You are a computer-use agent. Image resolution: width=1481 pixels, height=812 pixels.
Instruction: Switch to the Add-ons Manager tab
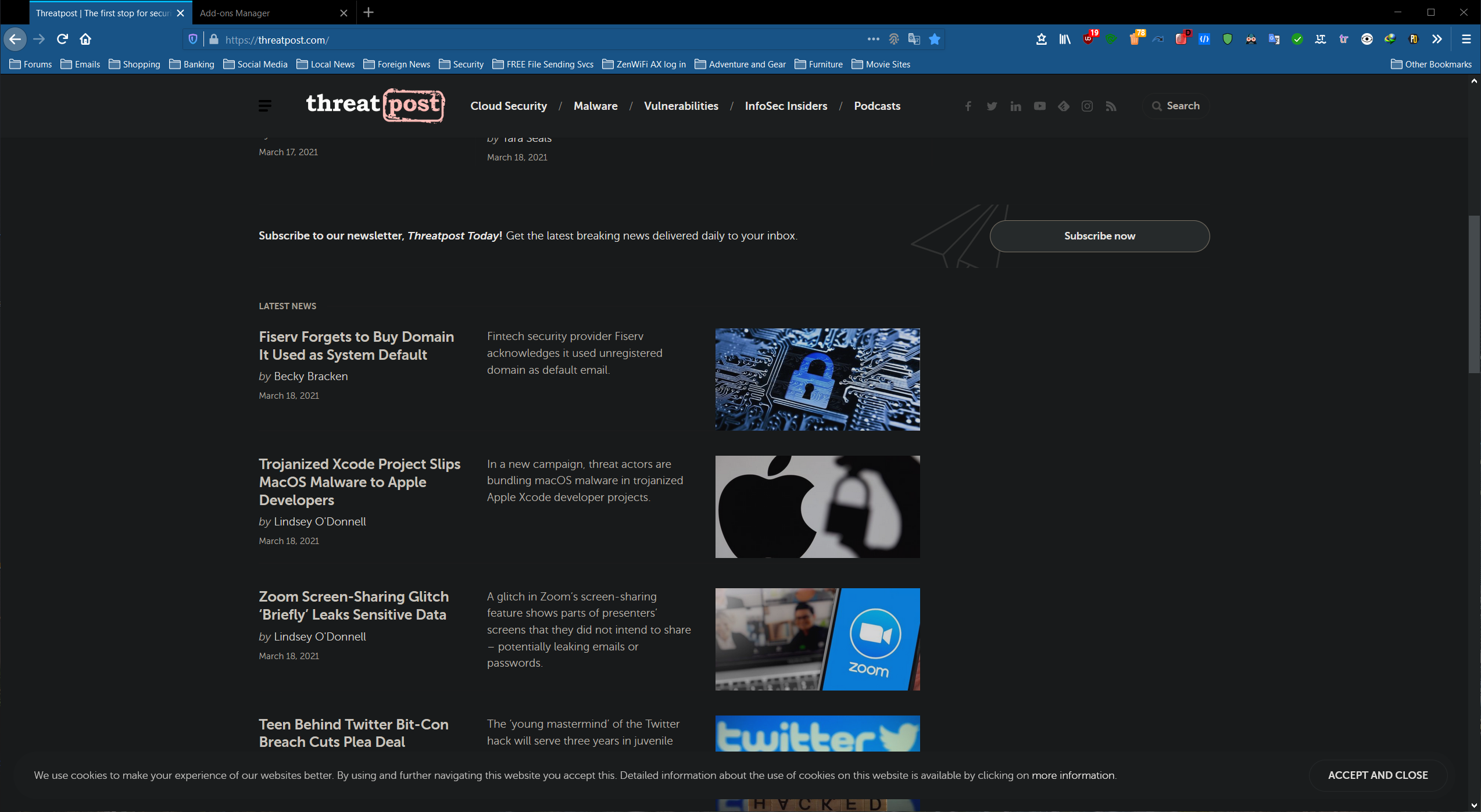(x=235, y=13)
